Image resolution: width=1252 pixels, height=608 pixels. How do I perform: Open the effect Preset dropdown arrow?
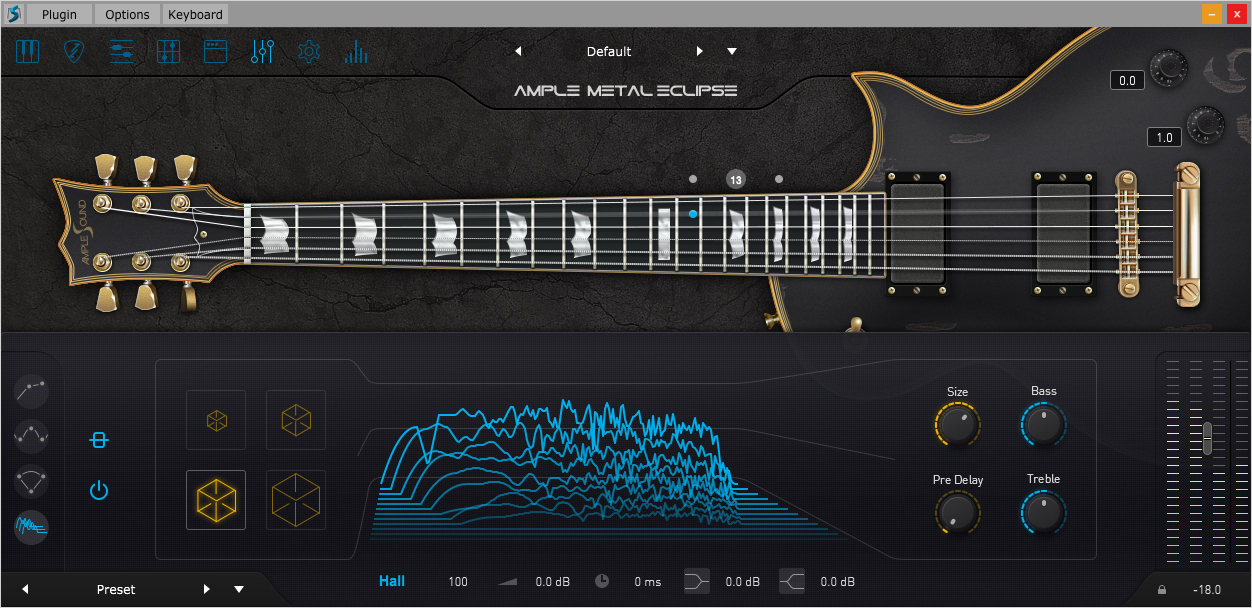239,589
